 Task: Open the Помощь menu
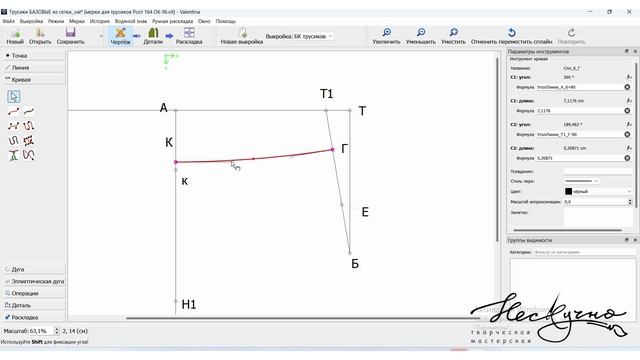click(x=226, y=21)
